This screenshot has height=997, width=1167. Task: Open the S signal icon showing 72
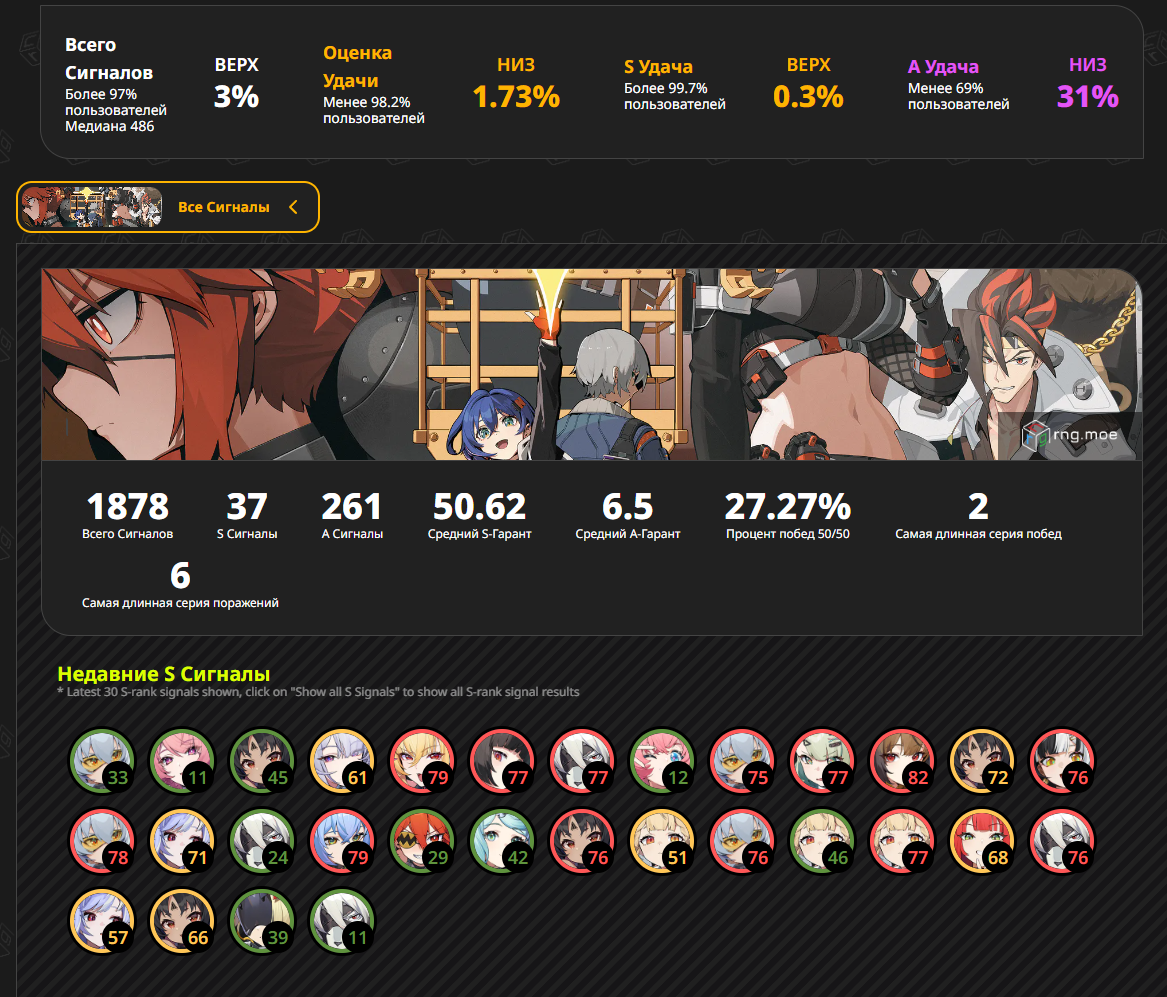click(x=982, y=760)
